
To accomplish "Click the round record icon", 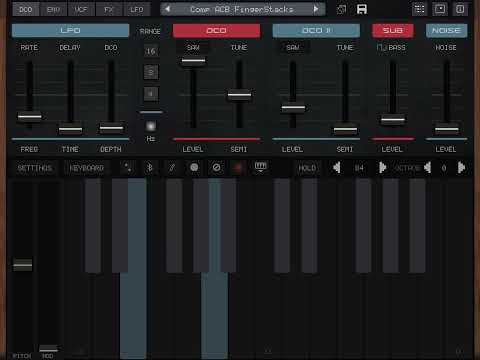I will (194, 167).
